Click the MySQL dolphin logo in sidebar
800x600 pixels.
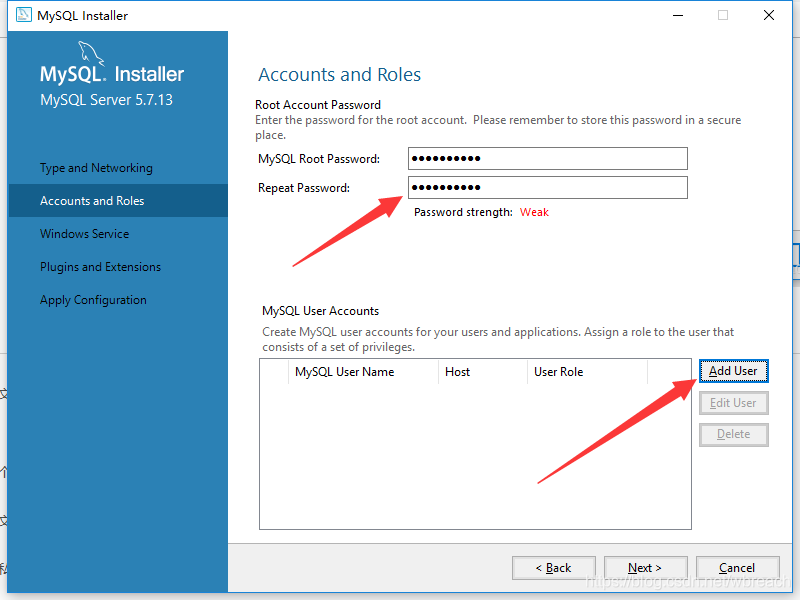tap(91, 53)
